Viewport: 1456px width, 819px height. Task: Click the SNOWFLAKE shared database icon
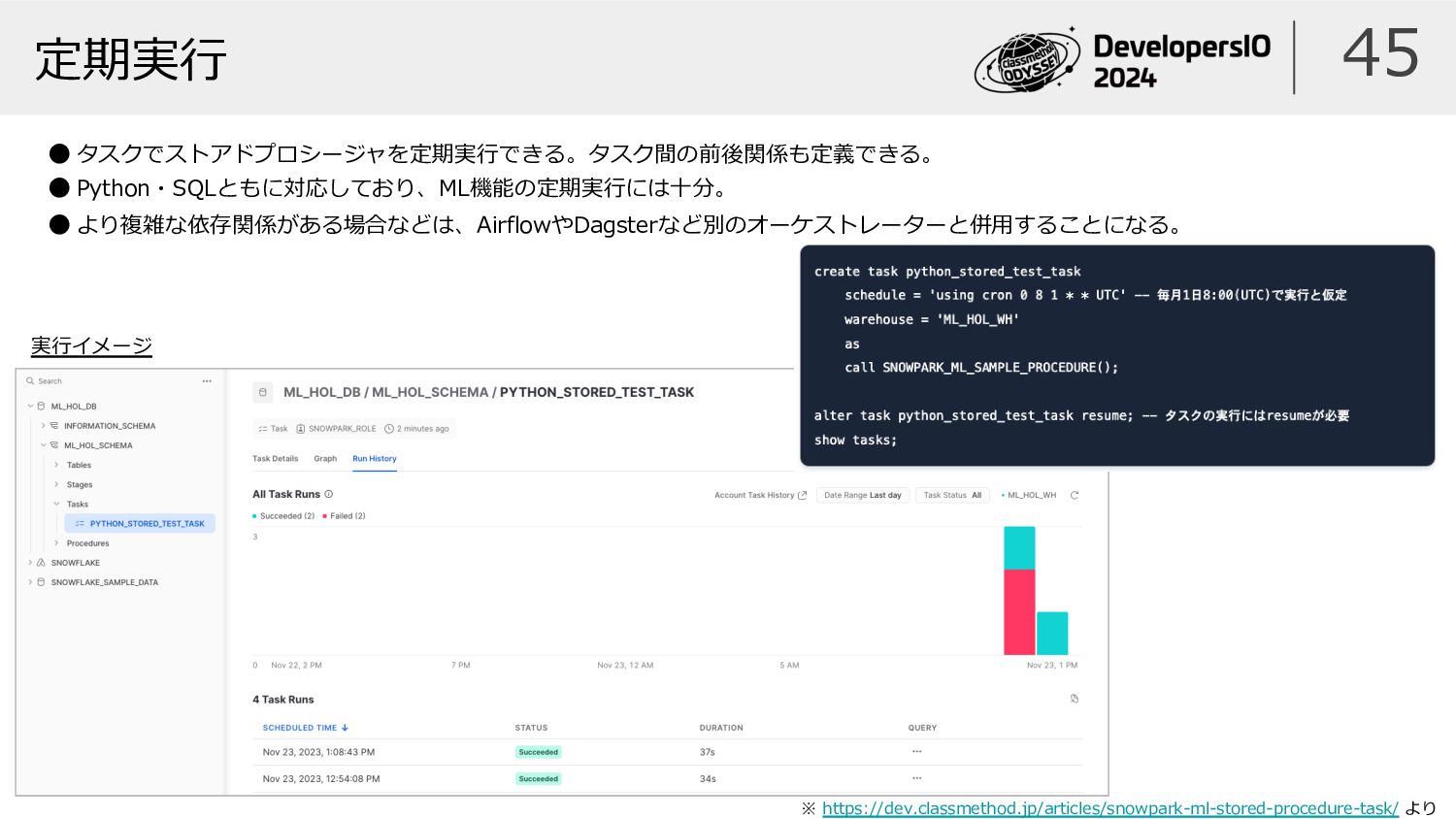pos(41,563)
